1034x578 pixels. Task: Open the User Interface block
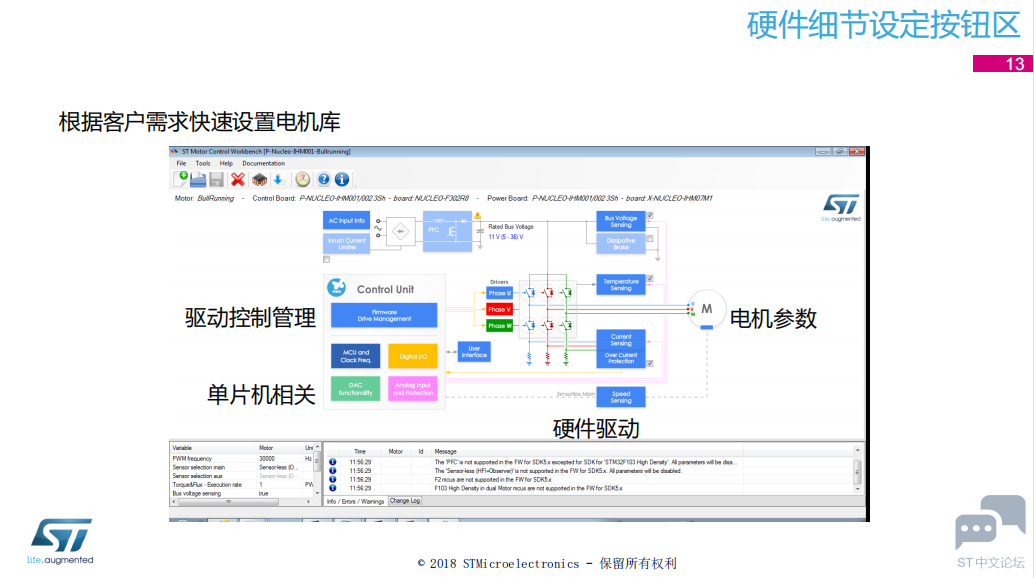point(474,352)
